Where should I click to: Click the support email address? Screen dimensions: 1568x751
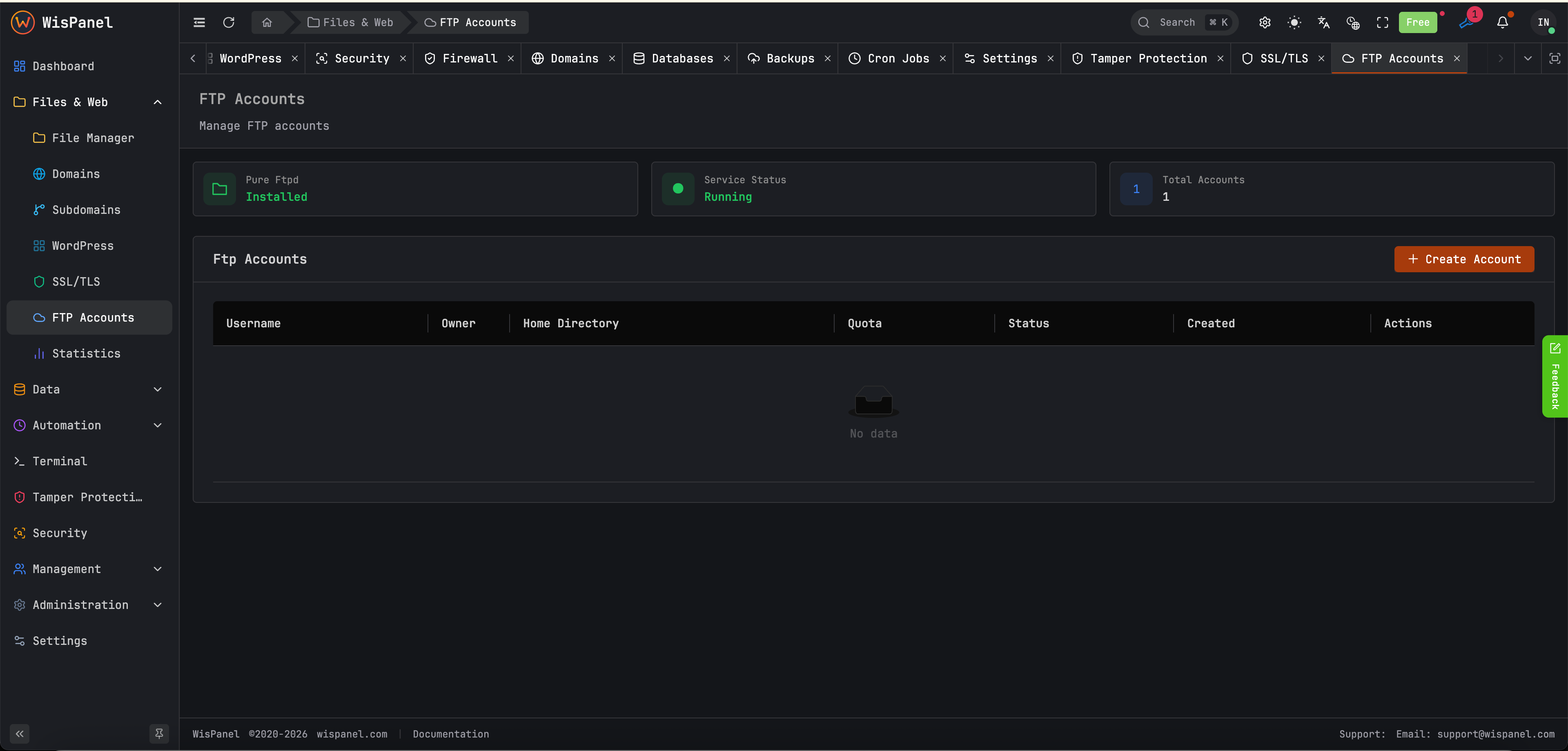[x=1496, y=734]
